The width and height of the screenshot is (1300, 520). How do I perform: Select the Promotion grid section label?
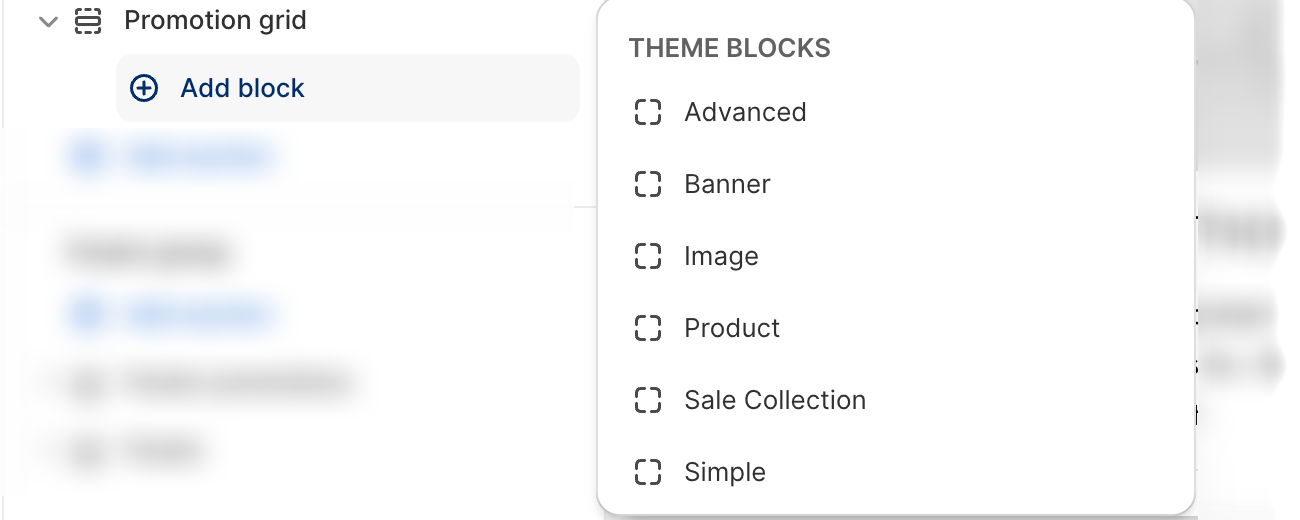[215, 21]
